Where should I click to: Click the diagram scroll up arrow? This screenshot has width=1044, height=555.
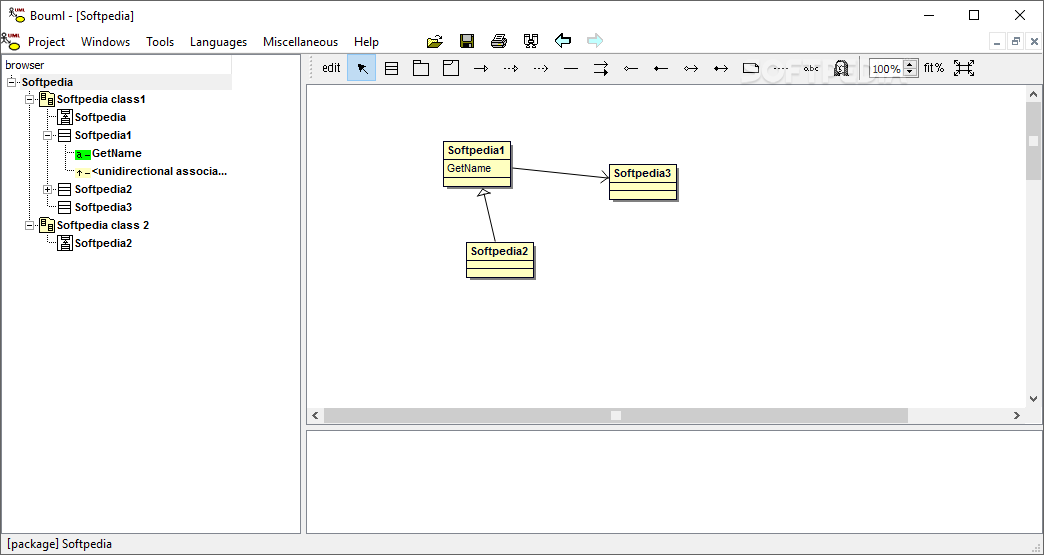[1033, 94]
